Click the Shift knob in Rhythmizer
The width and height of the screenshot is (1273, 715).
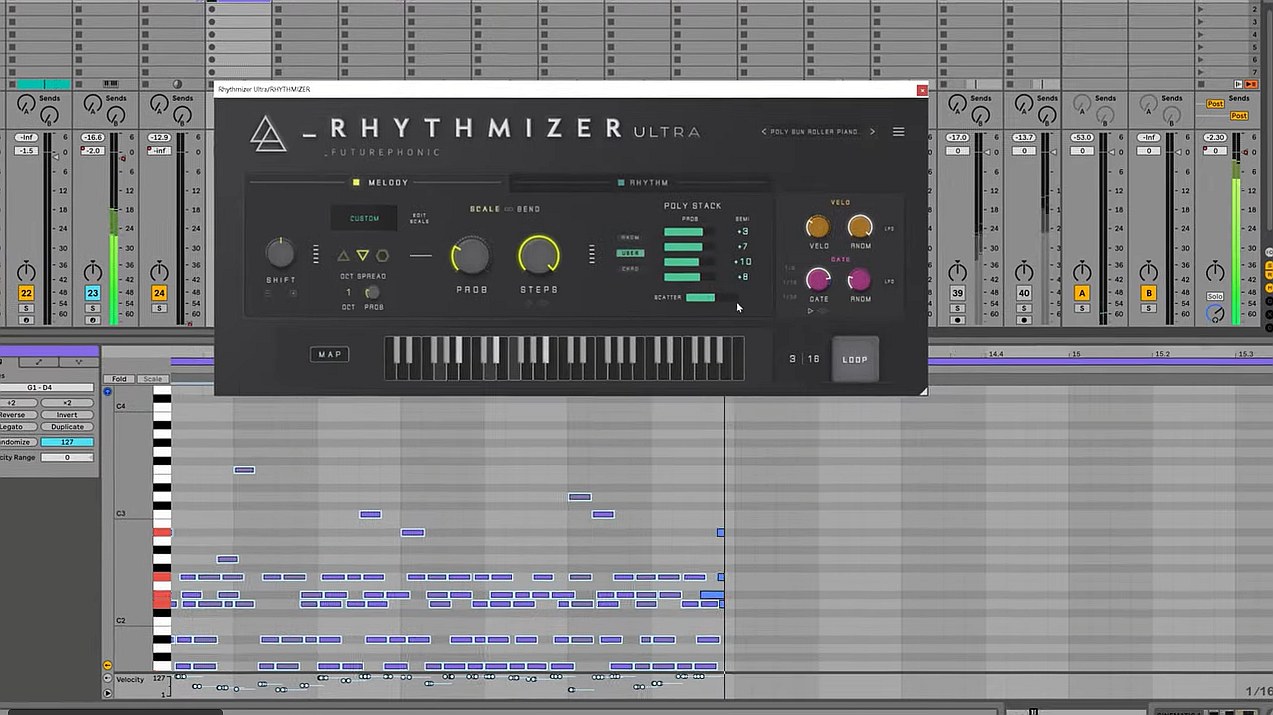[281, 253]
